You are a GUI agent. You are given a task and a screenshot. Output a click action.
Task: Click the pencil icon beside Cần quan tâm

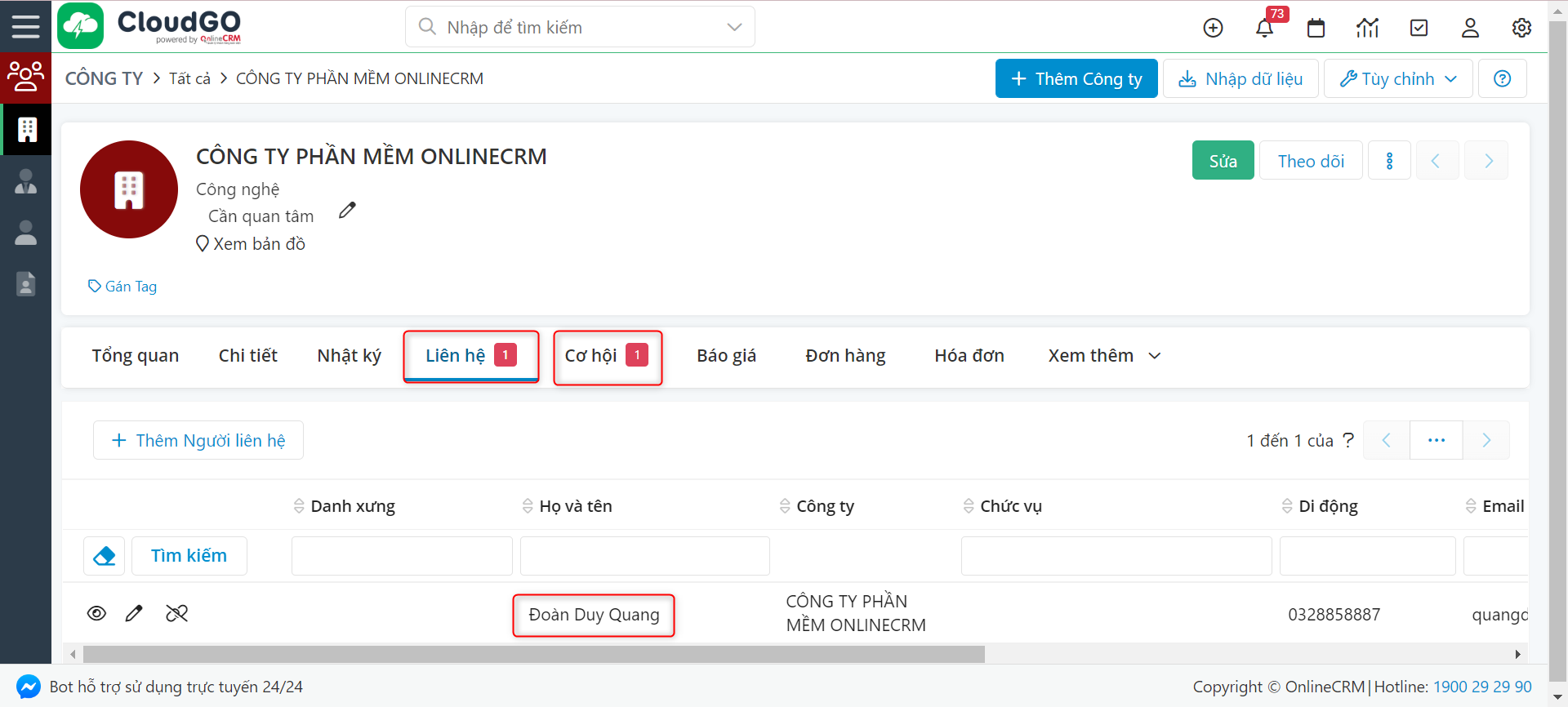point(347,211)
